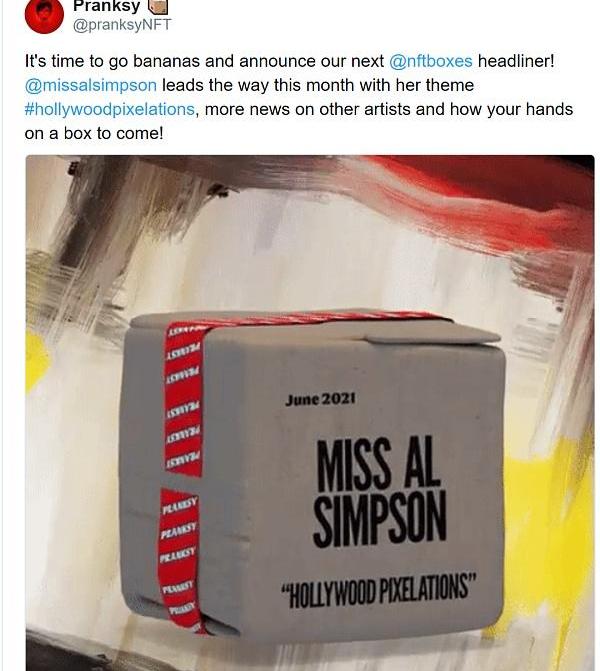
Task: Visit the @pranksyNFT handle
Action: (122, 25)
